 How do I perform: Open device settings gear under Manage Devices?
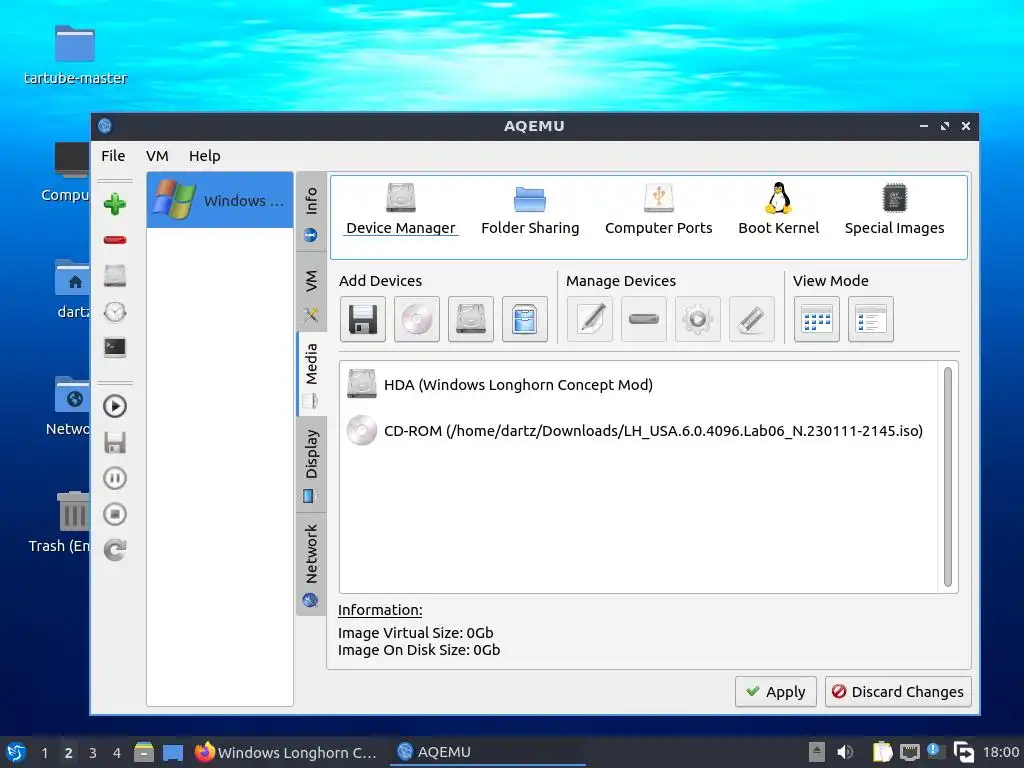697,319
